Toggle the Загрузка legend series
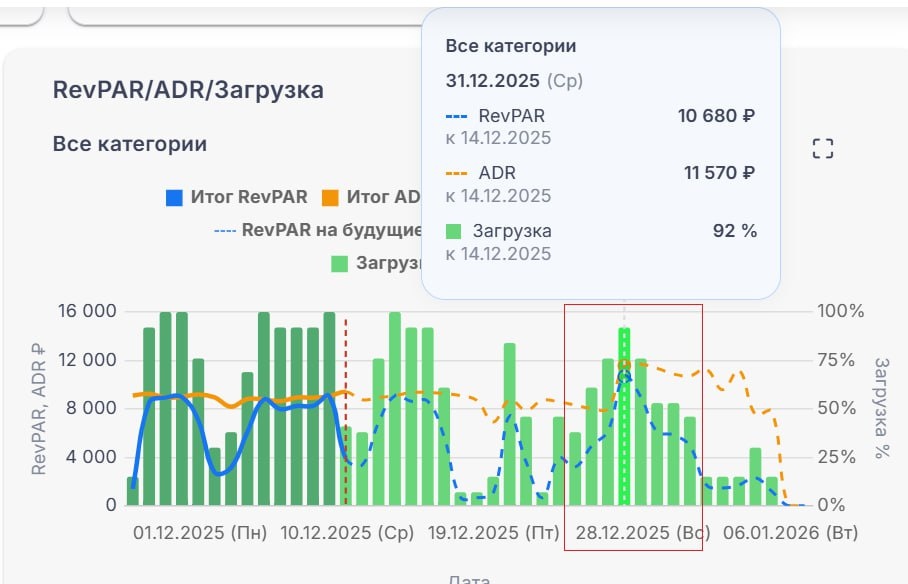908x584 pixels. coord(376,263)
